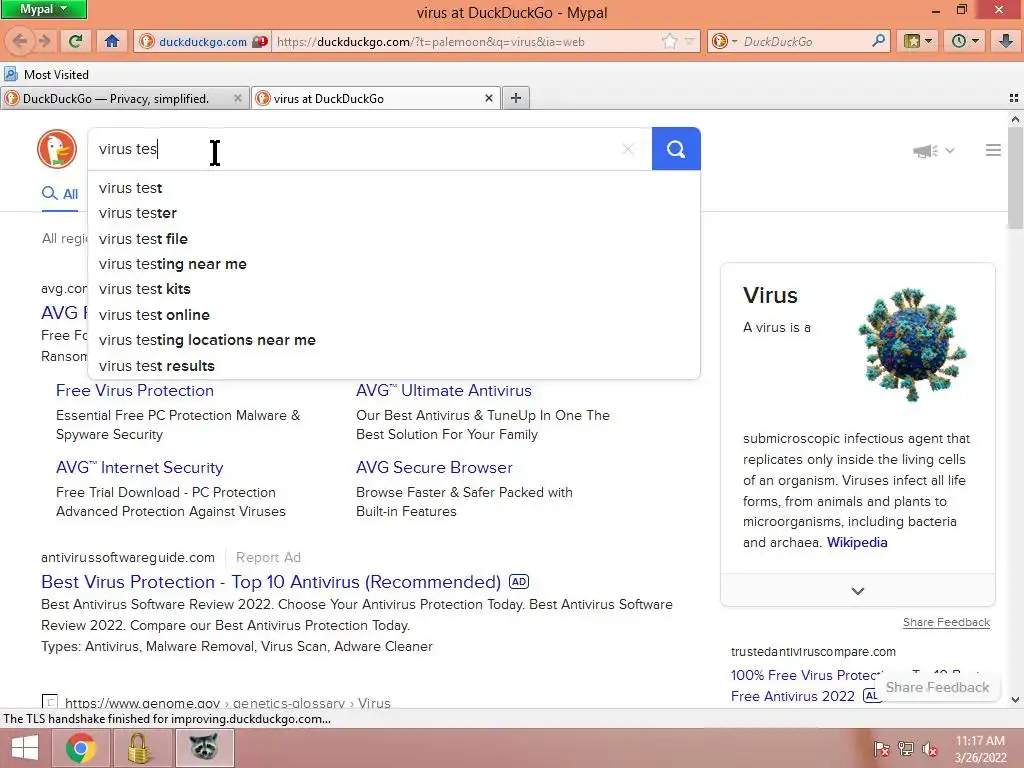1024x768 pixels.
Task: Choose suggestion 'virus test results'
Action: [x=394, y=366]
